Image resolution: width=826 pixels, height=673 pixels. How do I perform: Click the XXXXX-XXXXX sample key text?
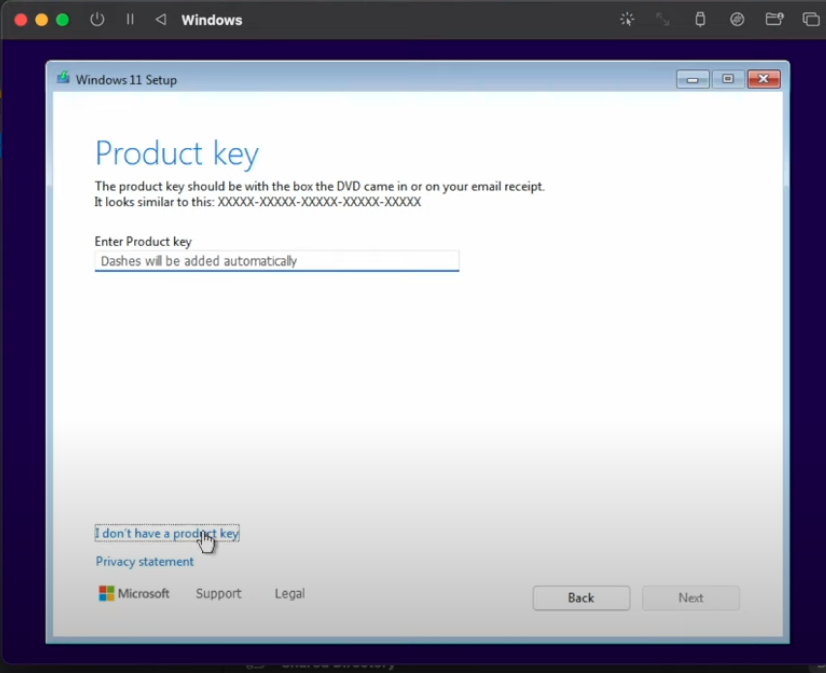[319, 202]
